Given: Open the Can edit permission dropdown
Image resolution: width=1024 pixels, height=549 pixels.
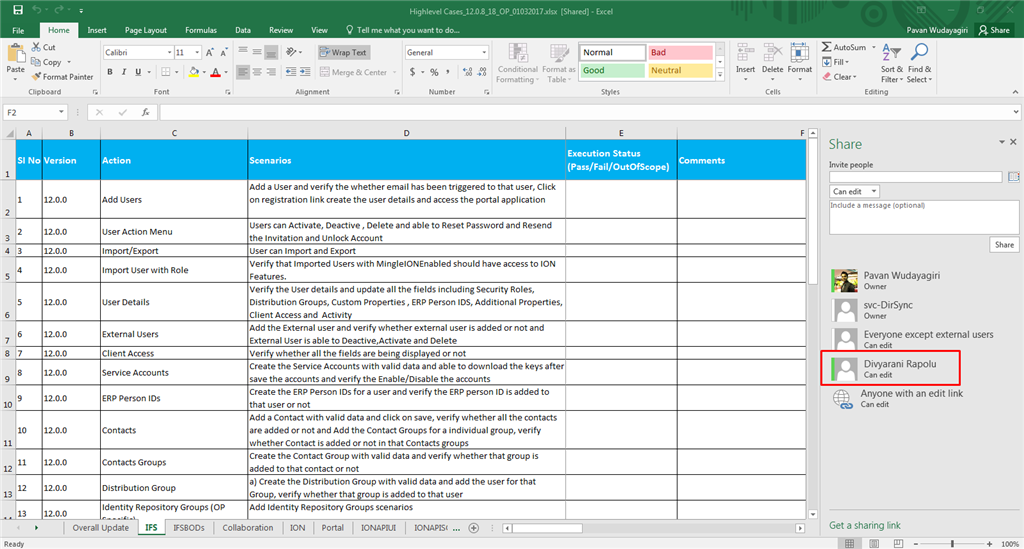Looking at the screenshot, I should (x=854, y=191).
